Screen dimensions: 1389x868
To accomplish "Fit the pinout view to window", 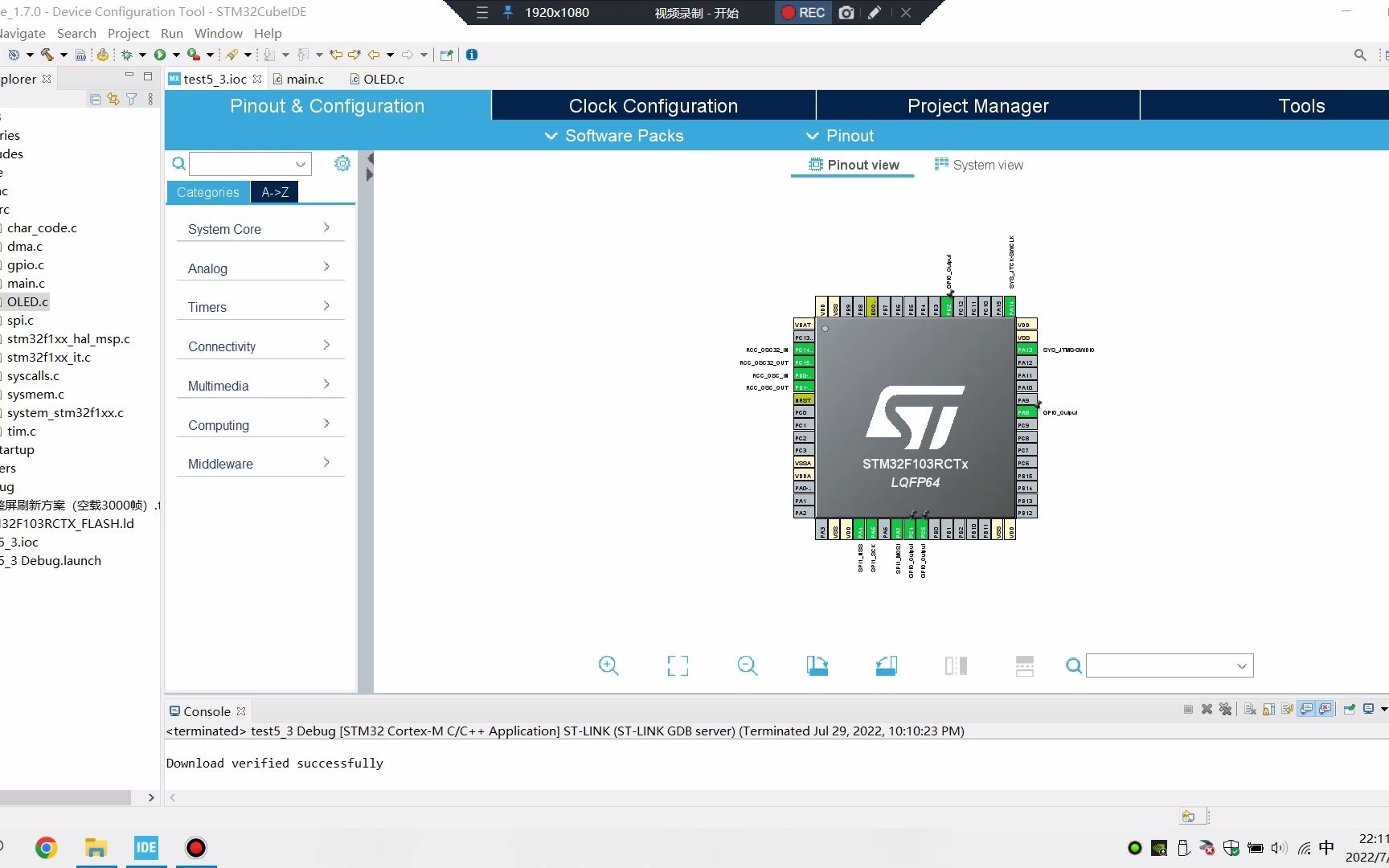I will coord(678,665).
